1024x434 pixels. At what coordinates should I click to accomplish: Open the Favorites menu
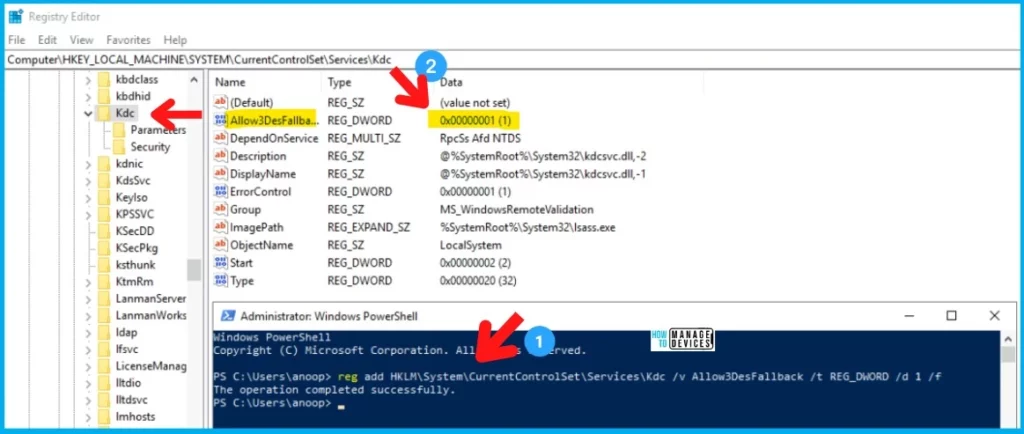pos(129,40)
